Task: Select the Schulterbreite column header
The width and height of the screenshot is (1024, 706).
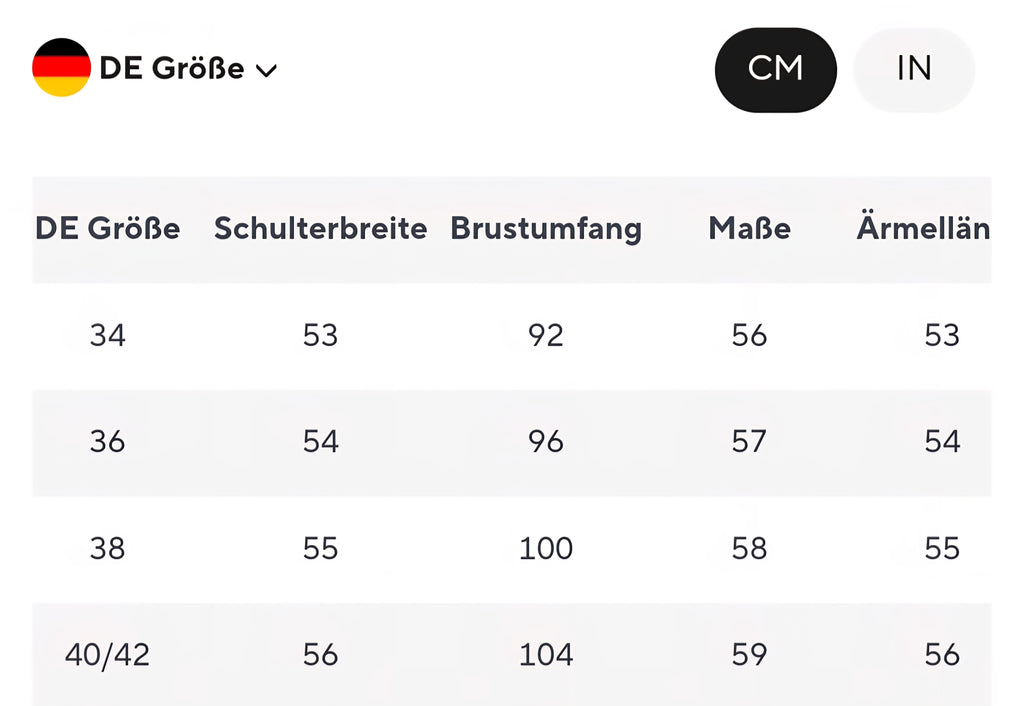Action: point(321,229)
